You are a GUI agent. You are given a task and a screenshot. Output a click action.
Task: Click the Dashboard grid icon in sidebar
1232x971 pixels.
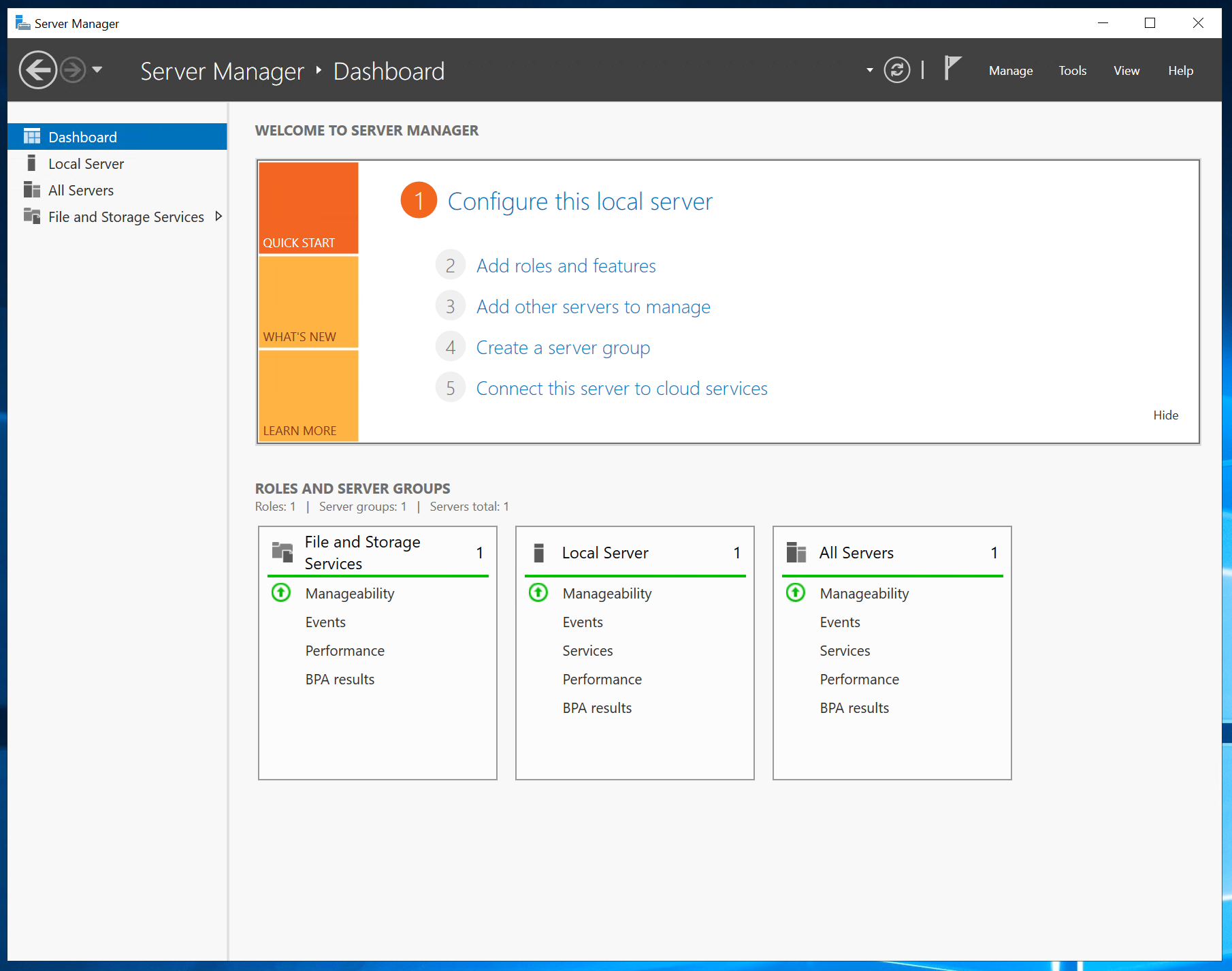(x=32, y=137)
